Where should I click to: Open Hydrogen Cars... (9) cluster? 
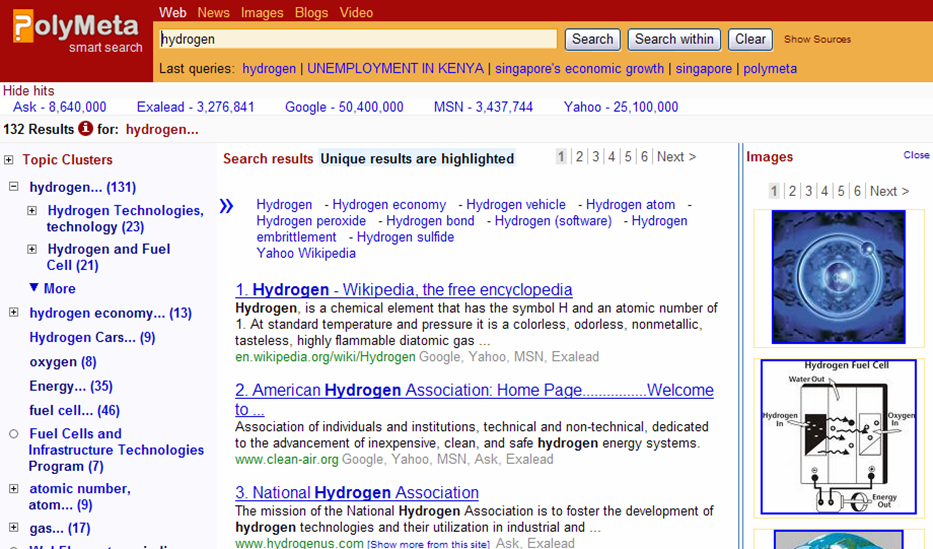[92, 337]
